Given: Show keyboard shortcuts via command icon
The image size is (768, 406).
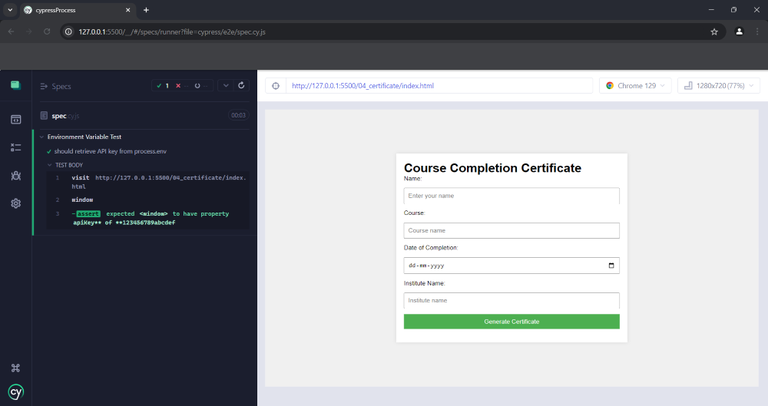Looking at the screenshot, I should coord(16,368).
